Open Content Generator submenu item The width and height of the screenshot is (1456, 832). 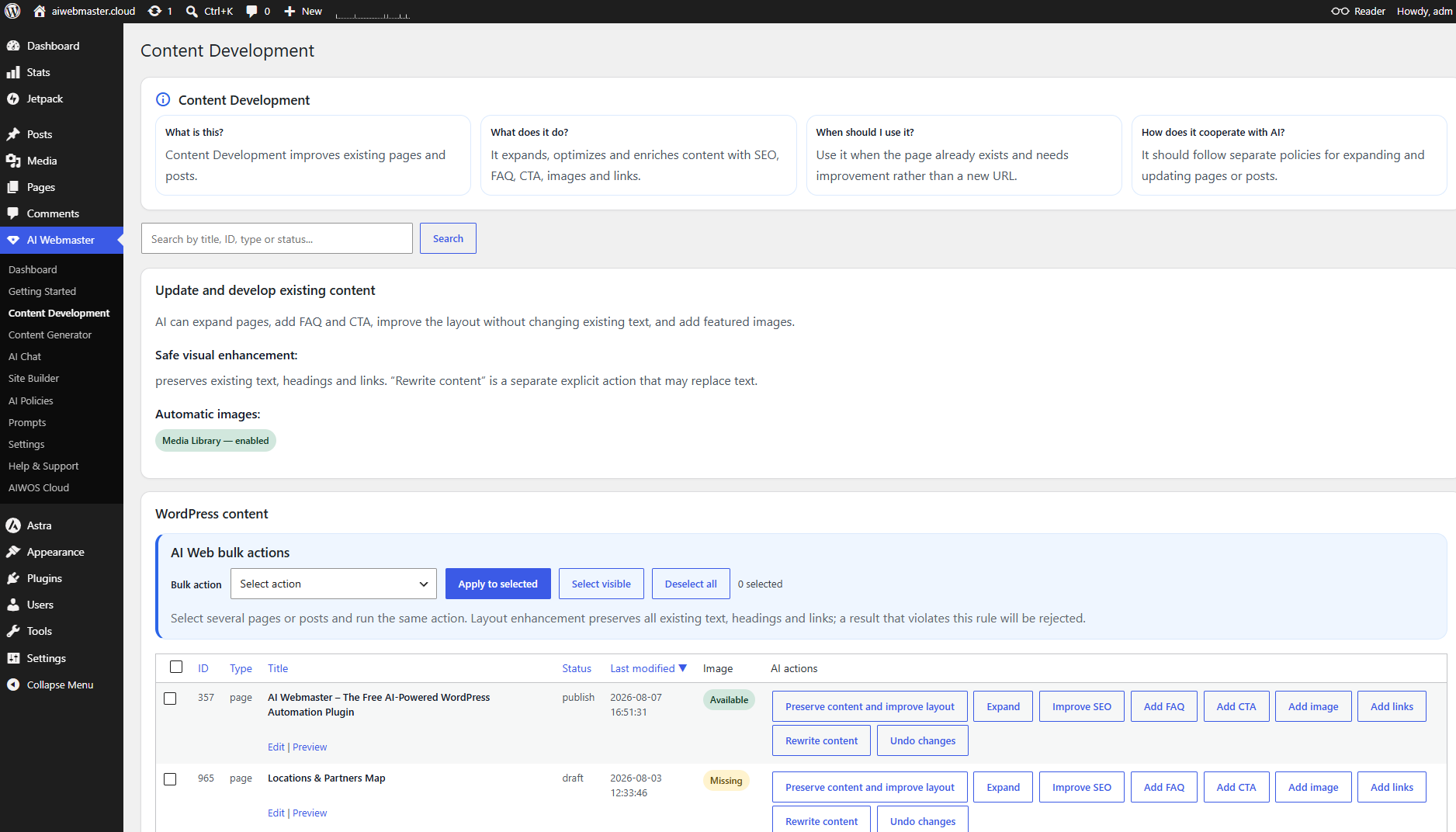click(x=50, y=335)
